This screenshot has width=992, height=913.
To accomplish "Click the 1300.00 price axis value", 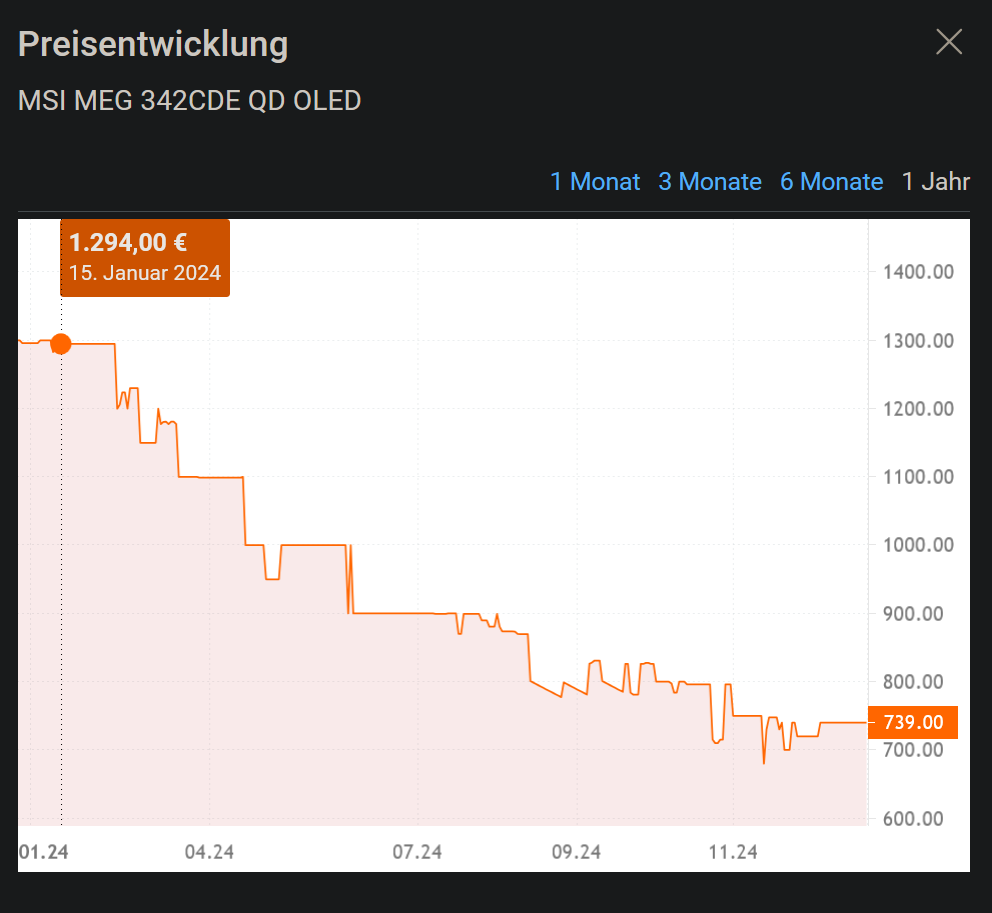I will (x=919, y=341).
